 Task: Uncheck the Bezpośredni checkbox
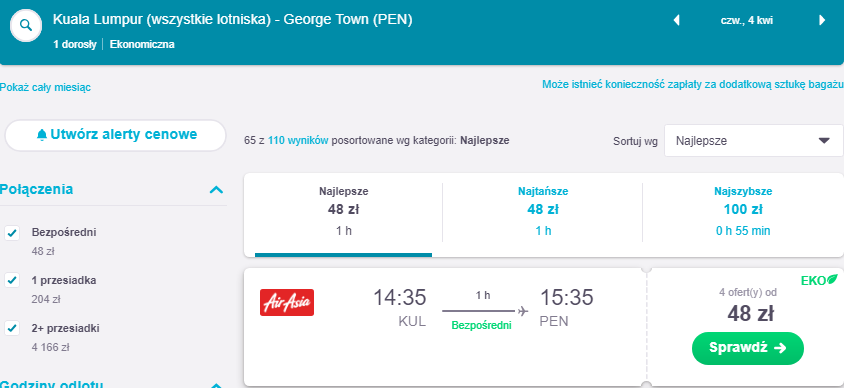(12, 233)
